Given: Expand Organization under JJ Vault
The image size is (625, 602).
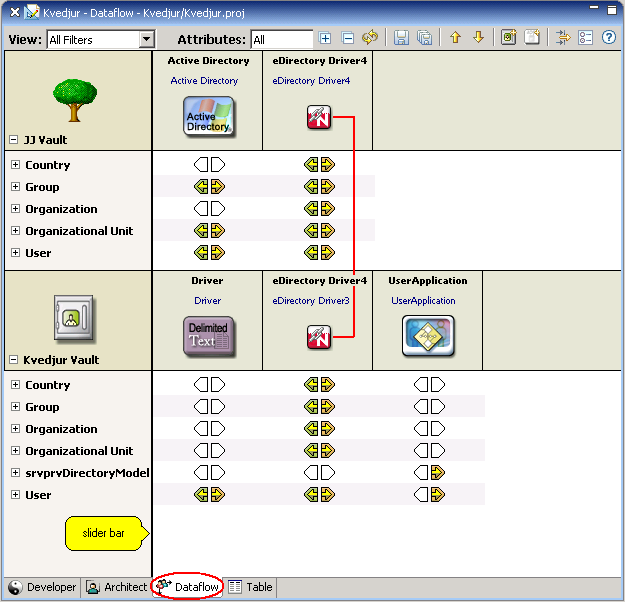Looking at the screenshot, I should tap(15, 209).
